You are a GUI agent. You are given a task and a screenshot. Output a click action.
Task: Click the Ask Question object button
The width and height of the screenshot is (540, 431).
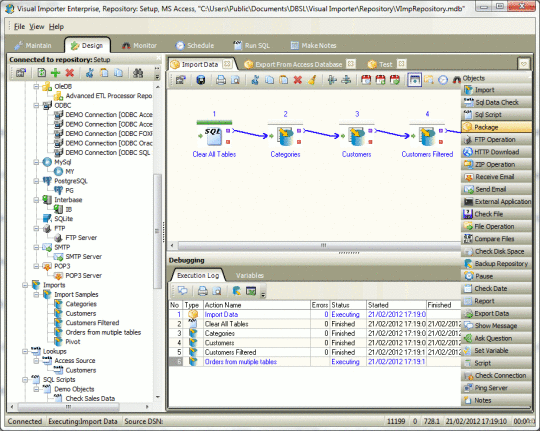click(x=496, y=338)
